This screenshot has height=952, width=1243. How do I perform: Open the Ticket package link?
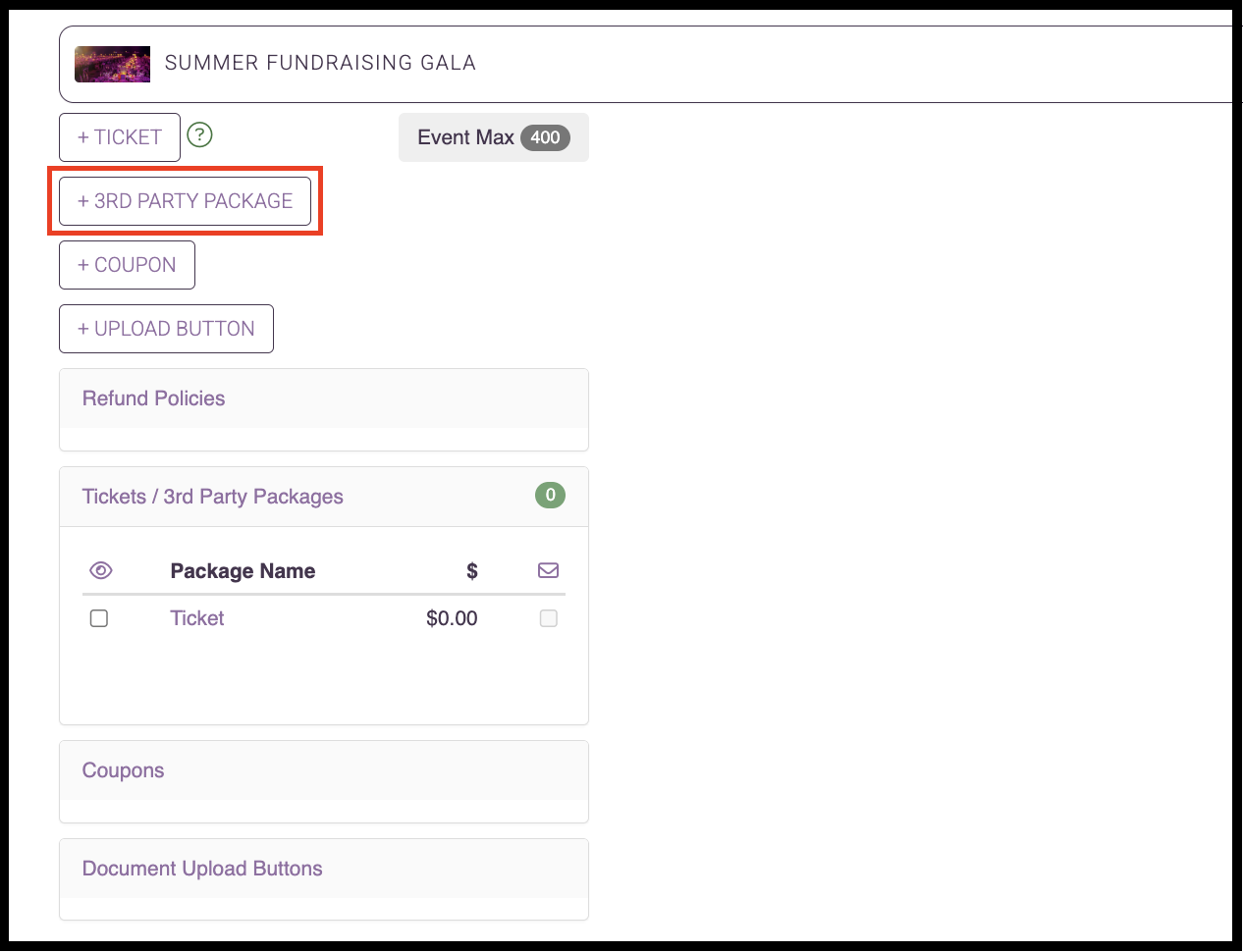(197, 618)
